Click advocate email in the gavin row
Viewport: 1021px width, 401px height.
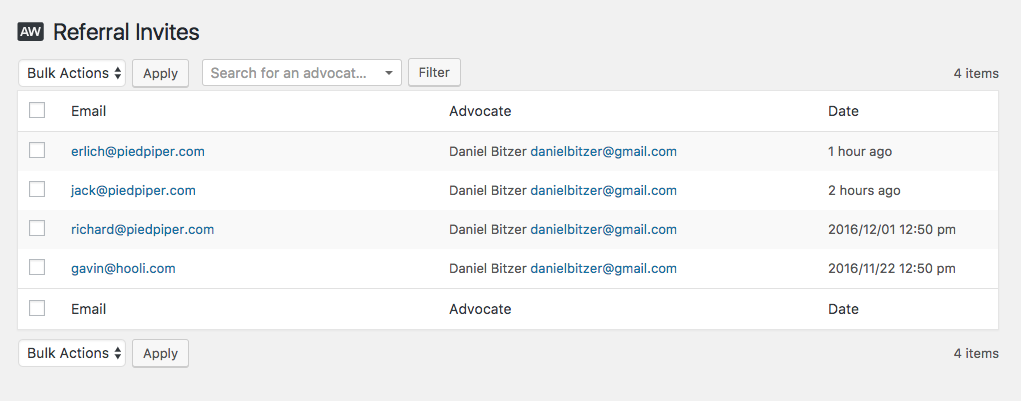coord(603,268)
